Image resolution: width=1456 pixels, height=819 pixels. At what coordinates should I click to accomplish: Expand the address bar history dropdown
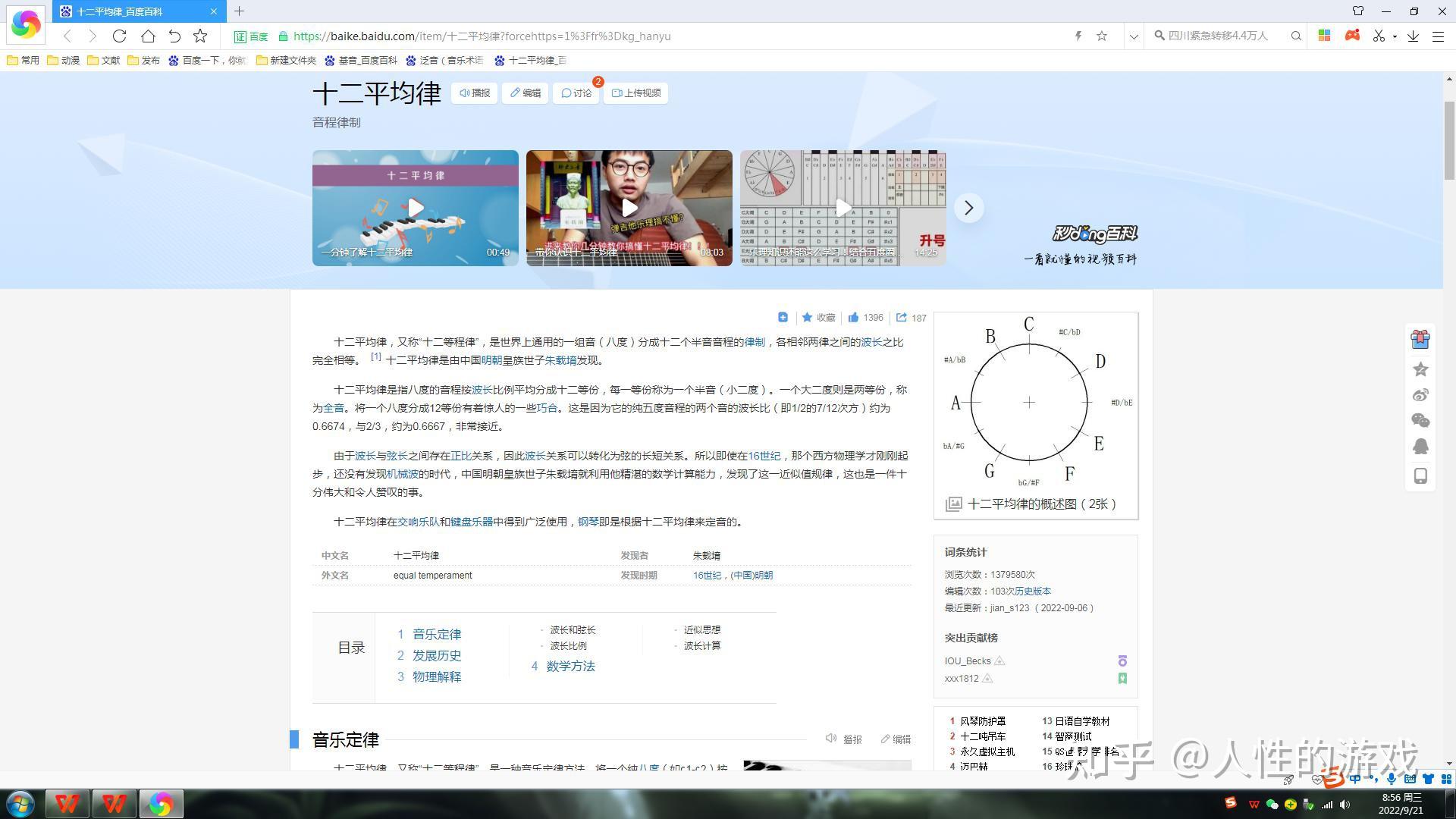point(1133,36)
